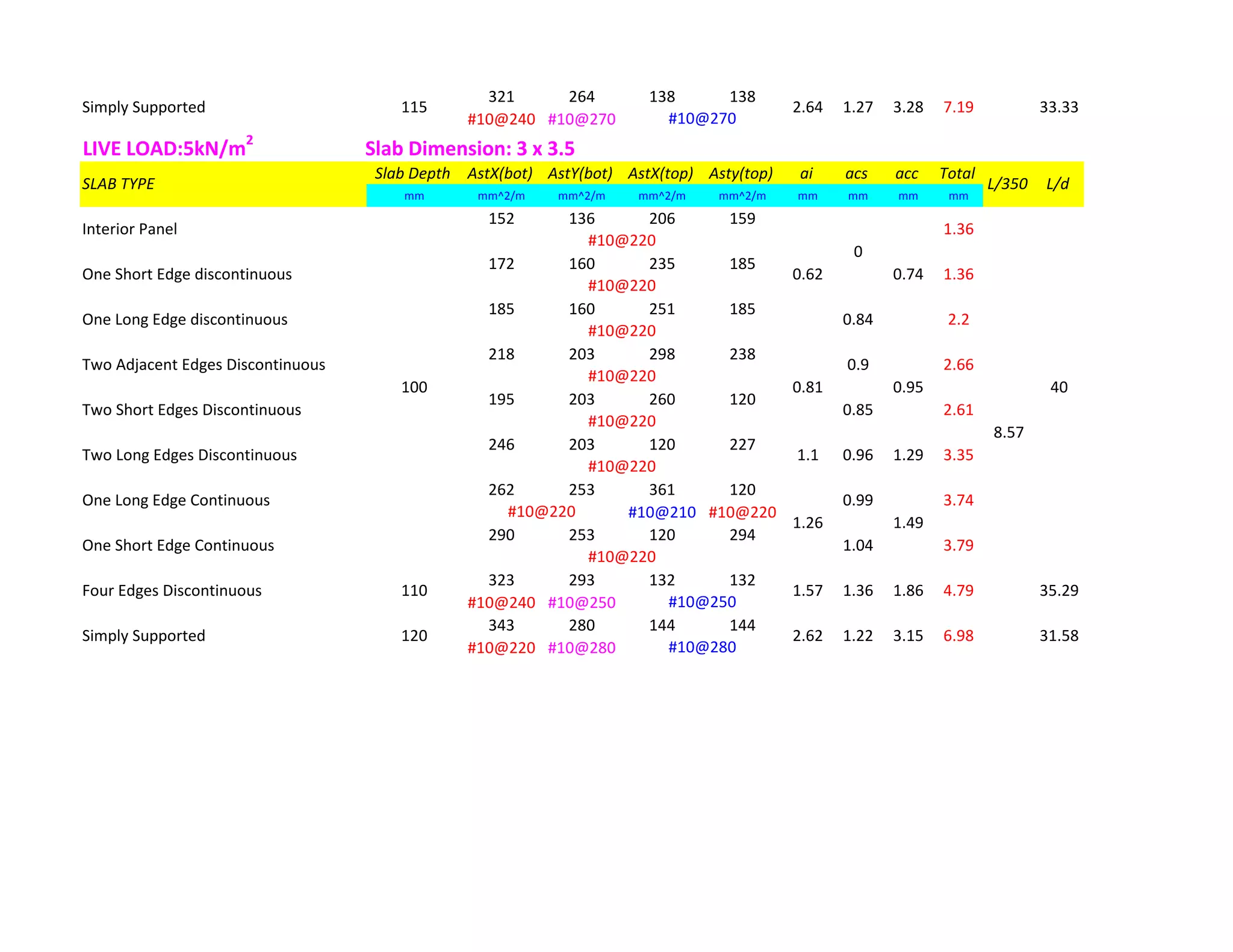Select the Interior Panel row label
1233x952 pixels.
point(129,229)
